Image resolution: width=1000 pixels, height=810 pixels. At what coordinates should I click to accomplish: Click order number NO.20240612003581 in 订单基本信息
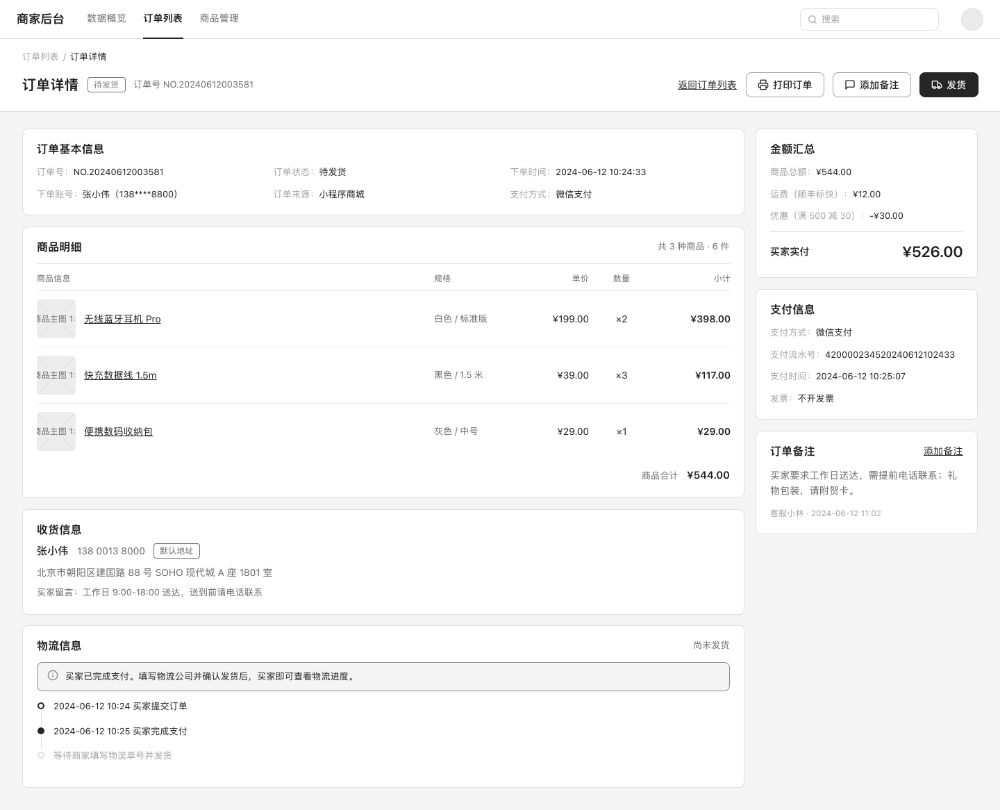tap(119, 172)
